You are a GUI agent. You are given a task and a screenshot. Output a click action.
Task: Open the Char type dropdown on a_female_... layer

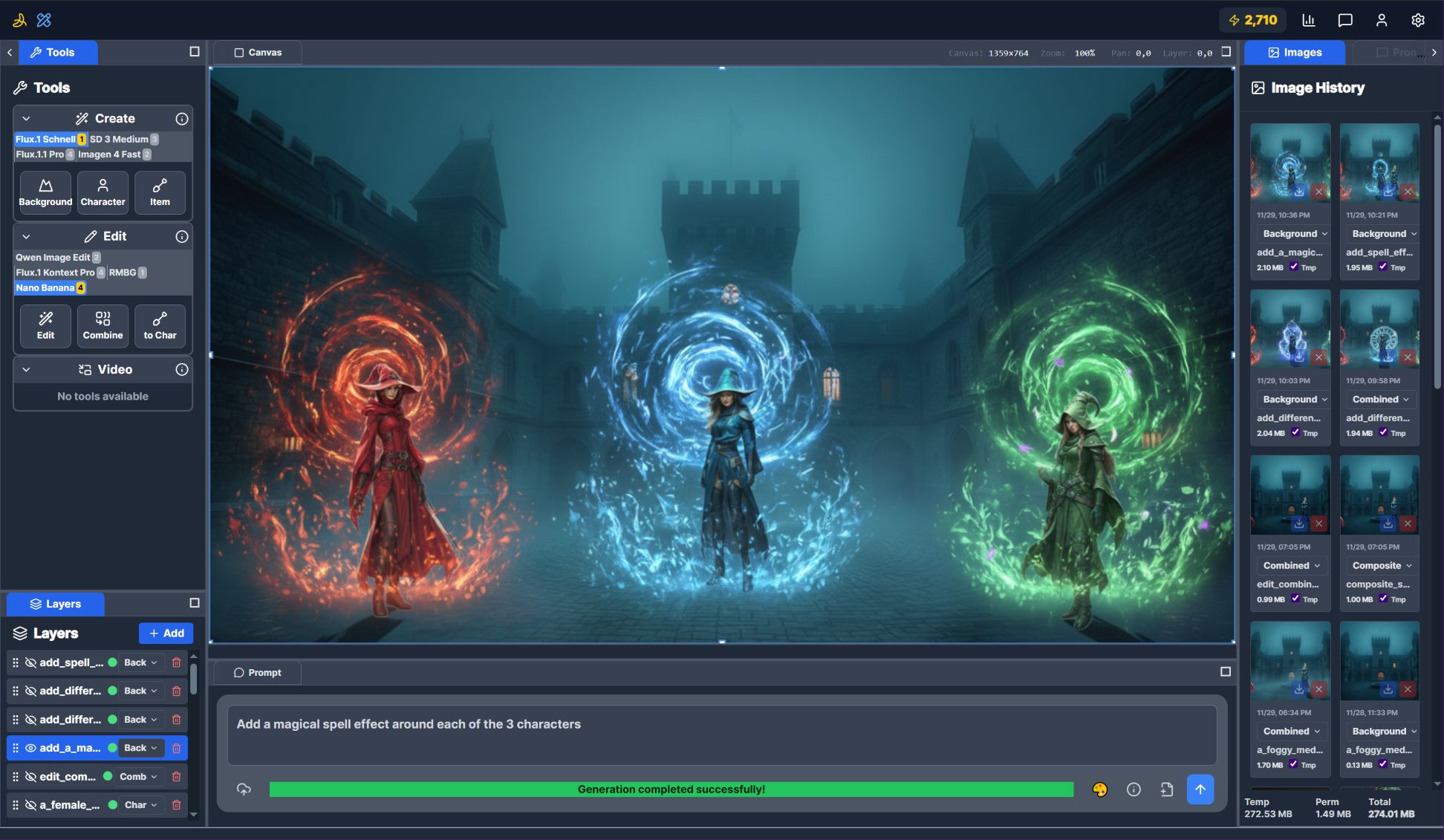[140, 805]
